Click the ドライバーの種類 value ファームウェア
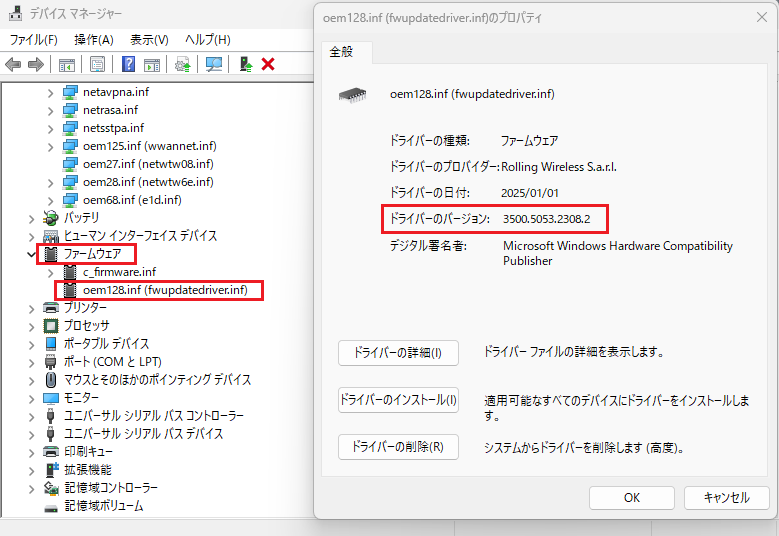779x536 pixels. [x=529, y=141]
